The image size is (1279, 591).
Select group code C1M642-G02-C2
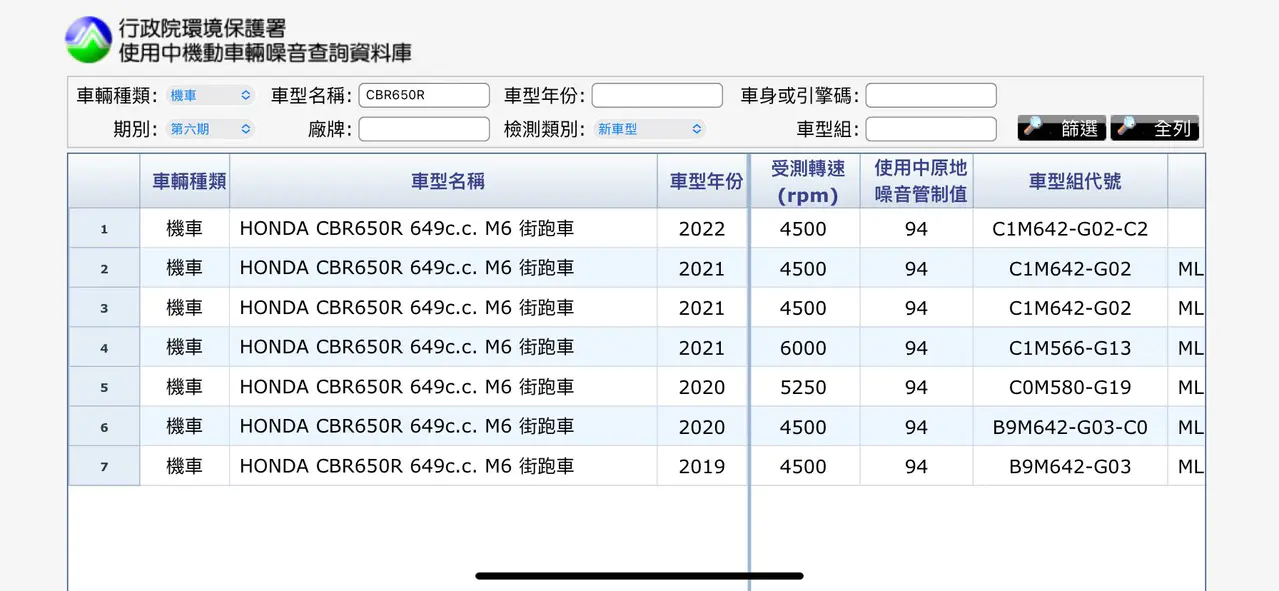click(x=1070, y=229)
